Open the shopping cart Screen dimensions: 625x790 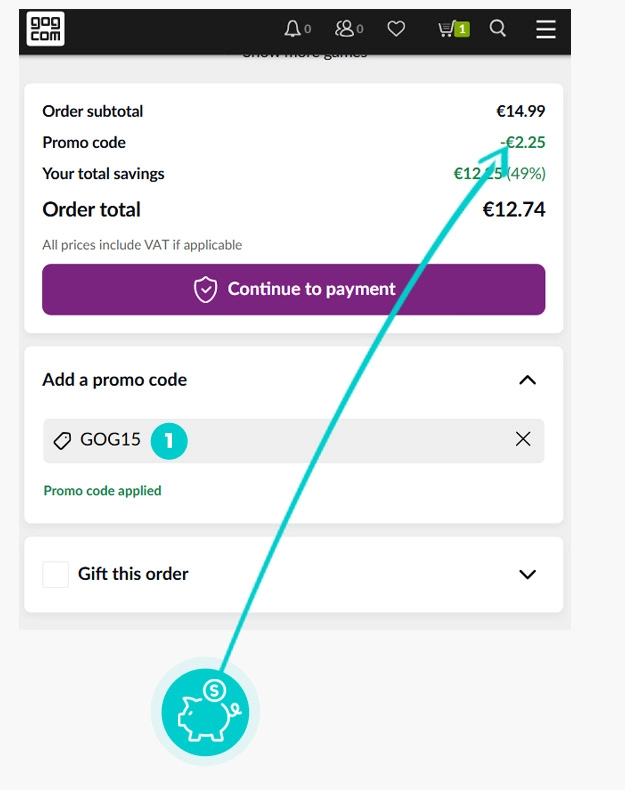click(x=452, y=29)
